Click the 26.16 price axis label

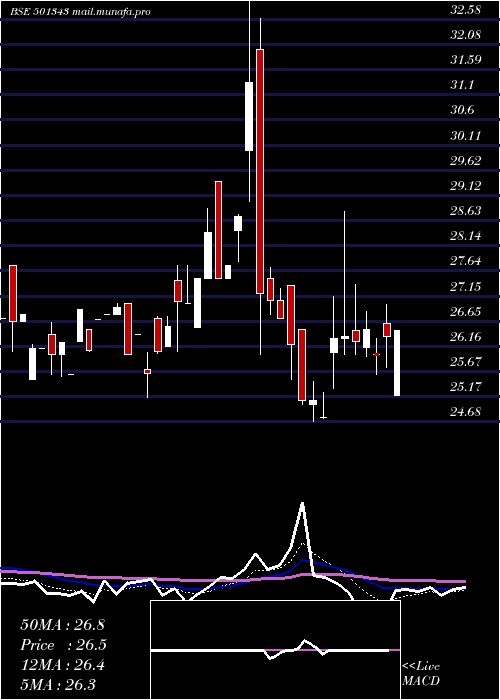coord(466,336)
